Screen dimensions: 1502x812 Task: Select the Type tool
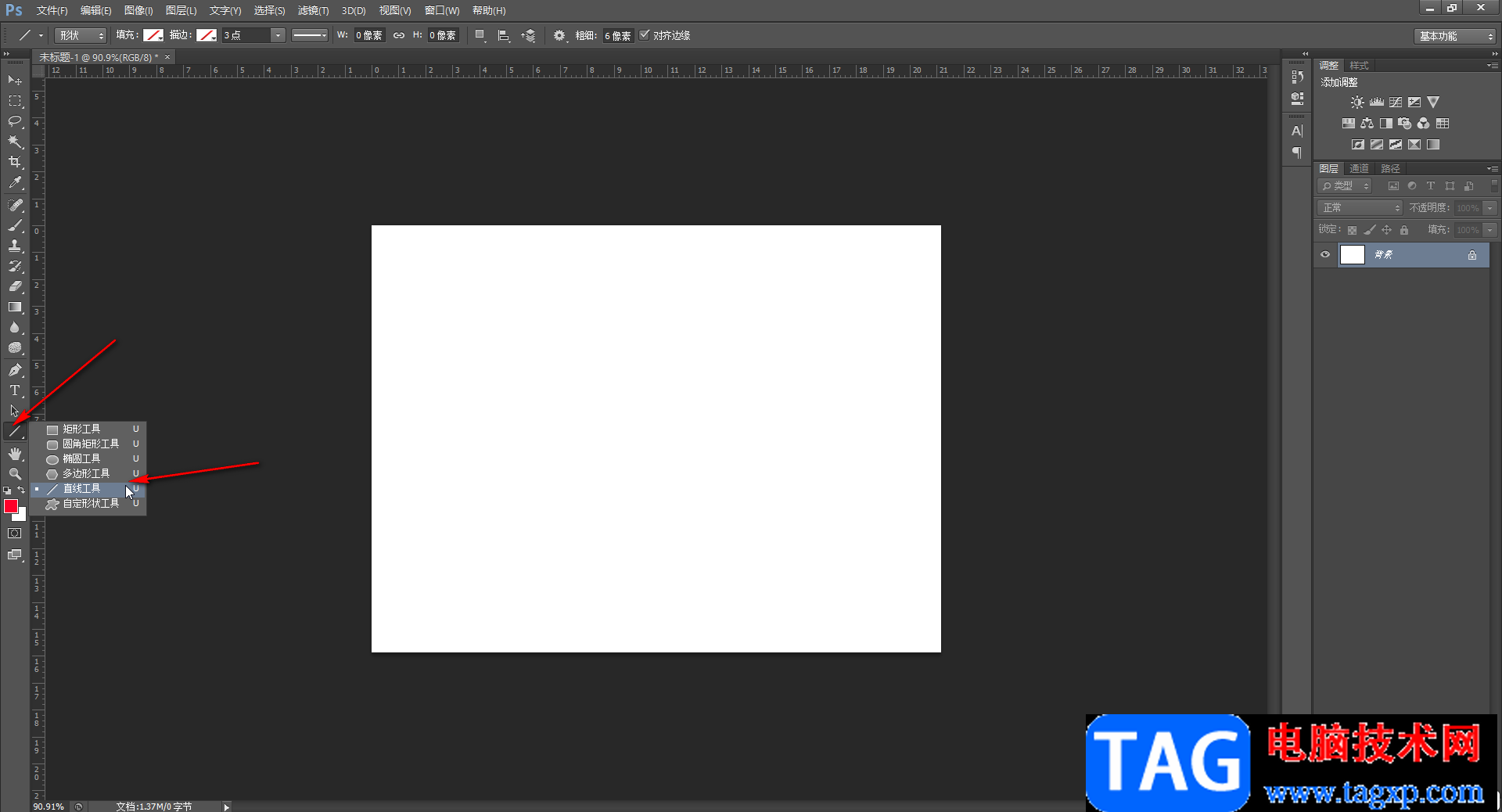15,390
